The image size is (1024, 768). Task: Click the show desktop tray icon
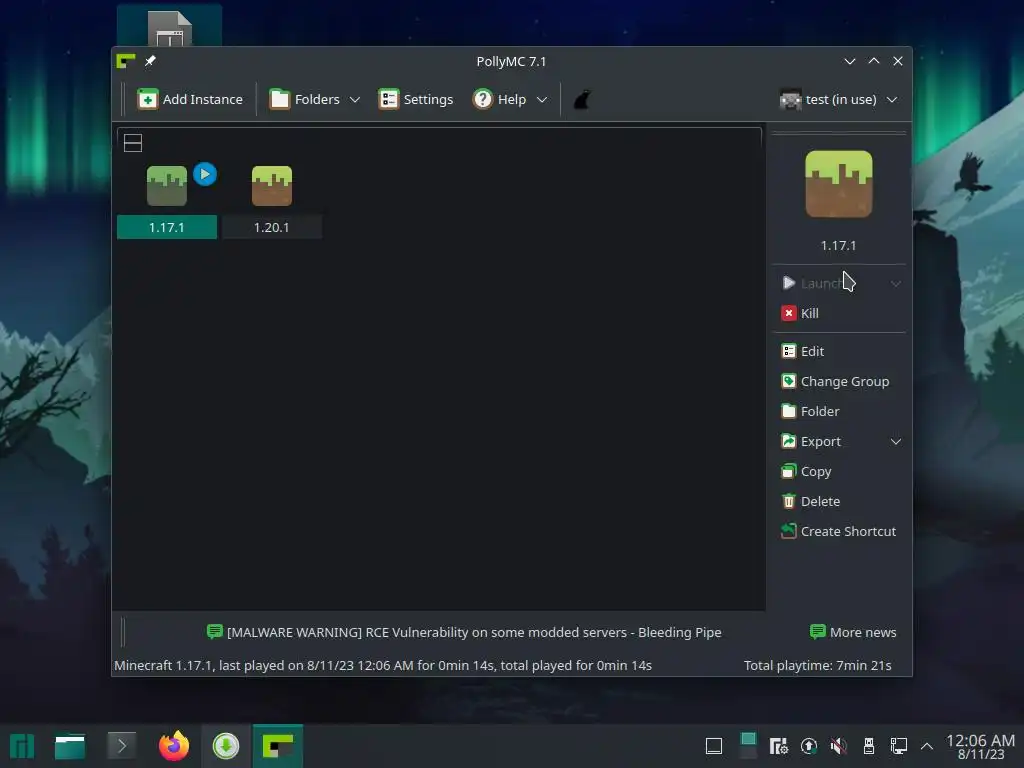714,746
